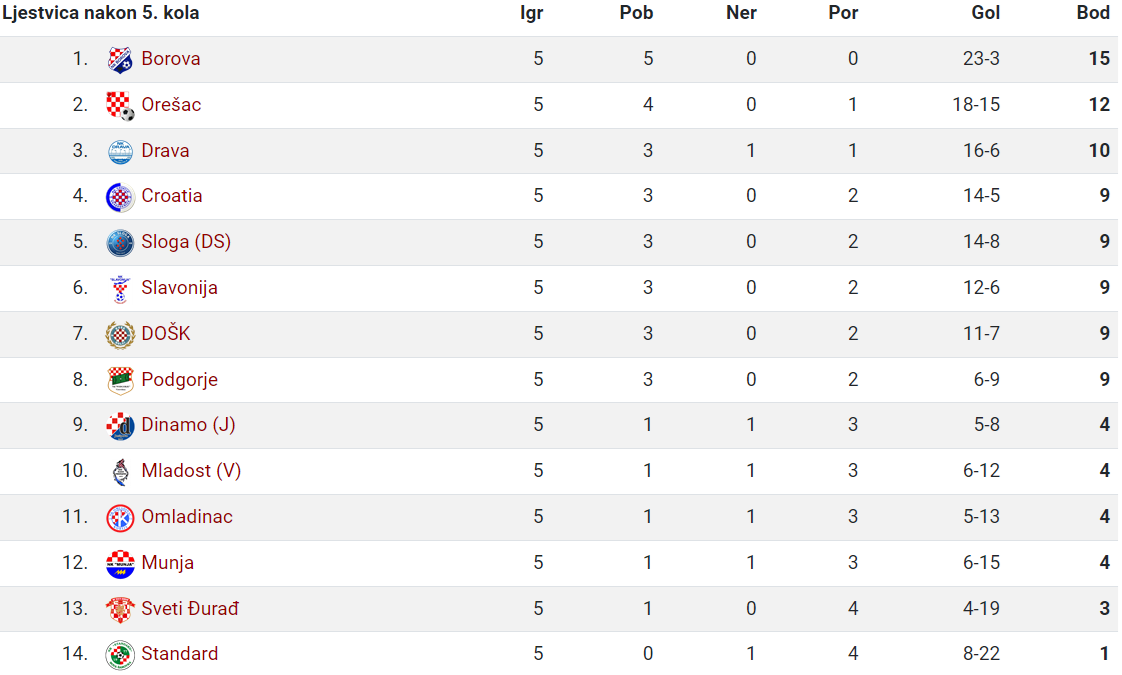Image resolution: width=1122 pixels, height=675 pixels.
Task: Click the Dinamo (J) club logo
Action: click(119, 426)
